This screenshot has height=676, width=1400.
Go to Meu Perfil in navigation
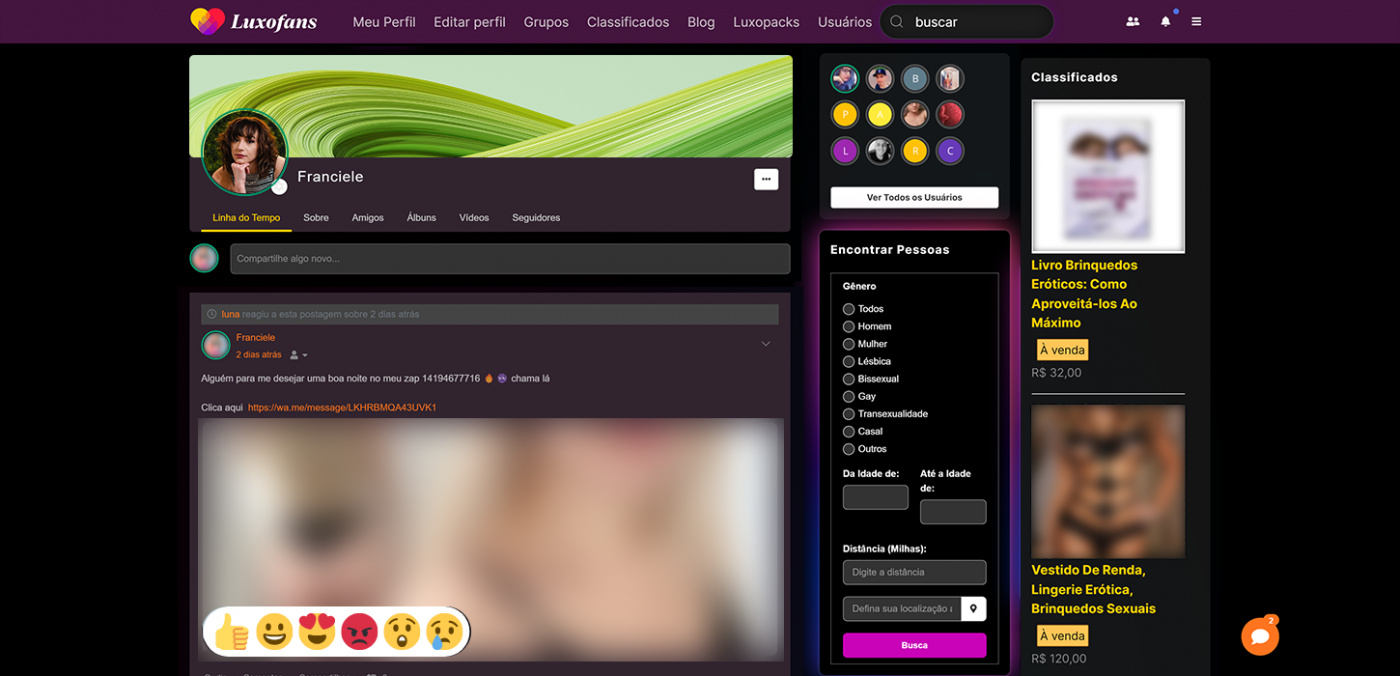click(384, 22)
